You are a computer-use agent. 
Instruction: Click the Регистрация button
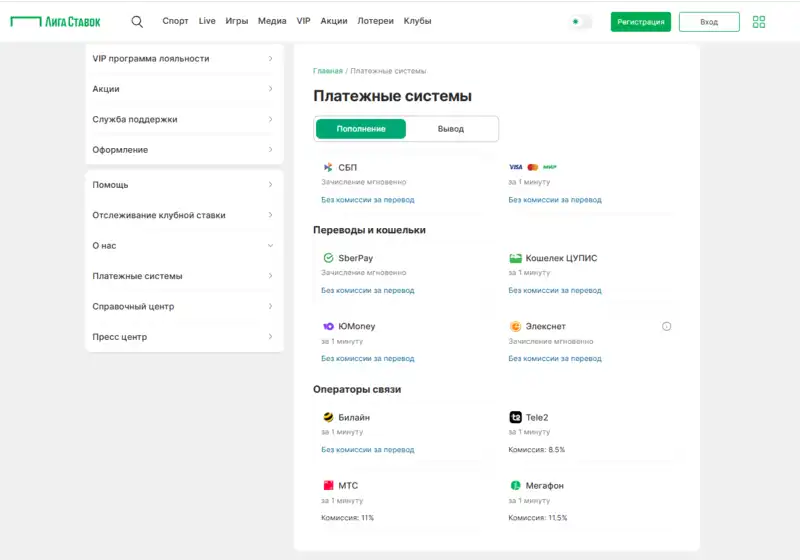coord(641,22)
